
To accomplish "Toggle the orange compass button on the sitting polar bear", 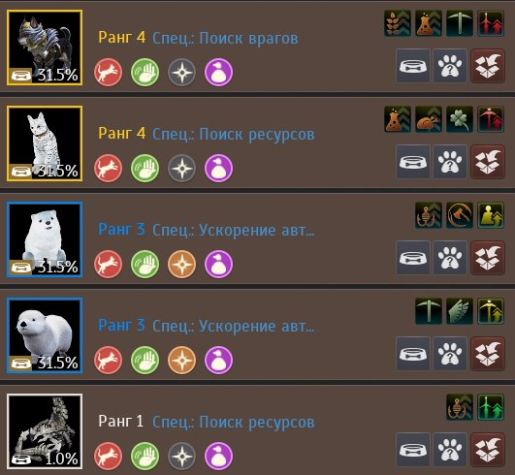I will [182, 264].
